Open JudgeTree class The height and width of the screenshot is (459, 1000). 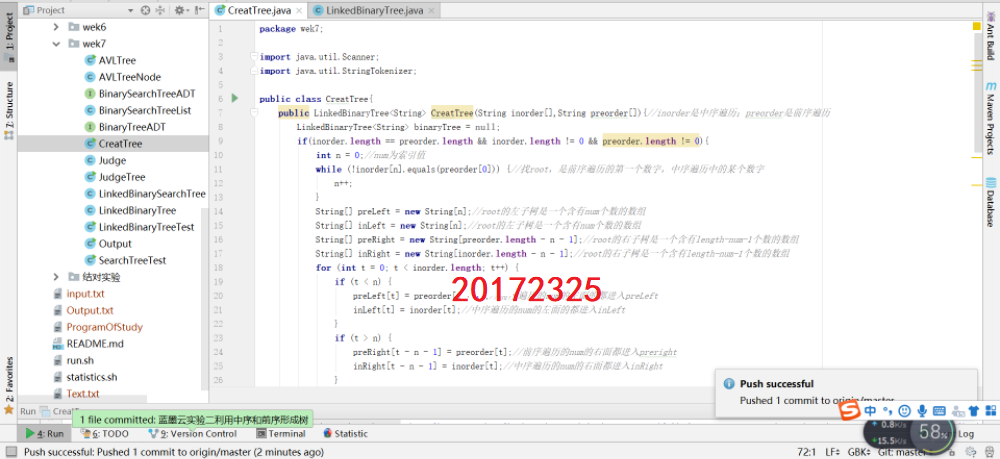[x=122, y=177]
